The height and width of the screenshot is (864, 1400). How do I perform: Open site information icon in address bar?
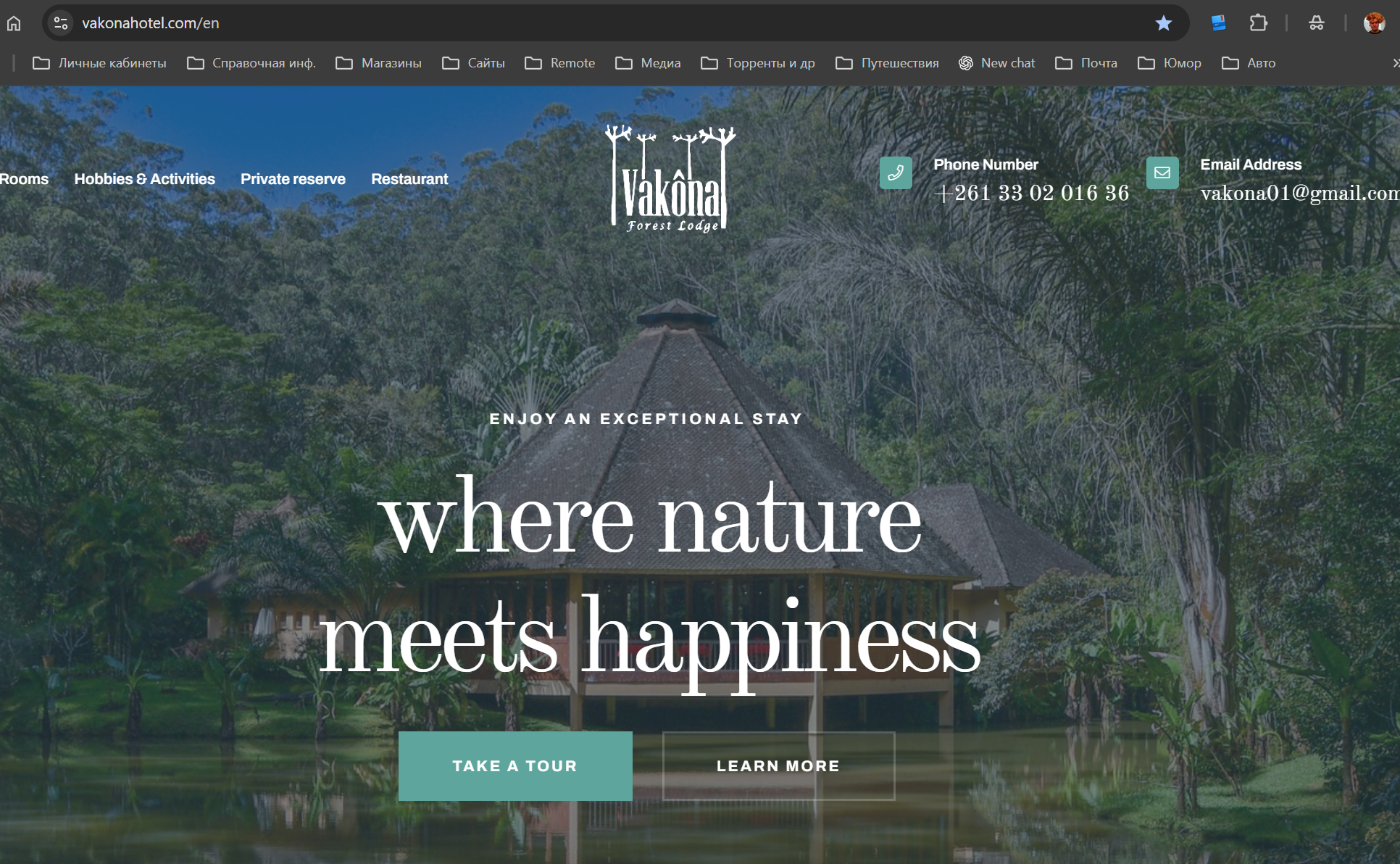point(61,23)
